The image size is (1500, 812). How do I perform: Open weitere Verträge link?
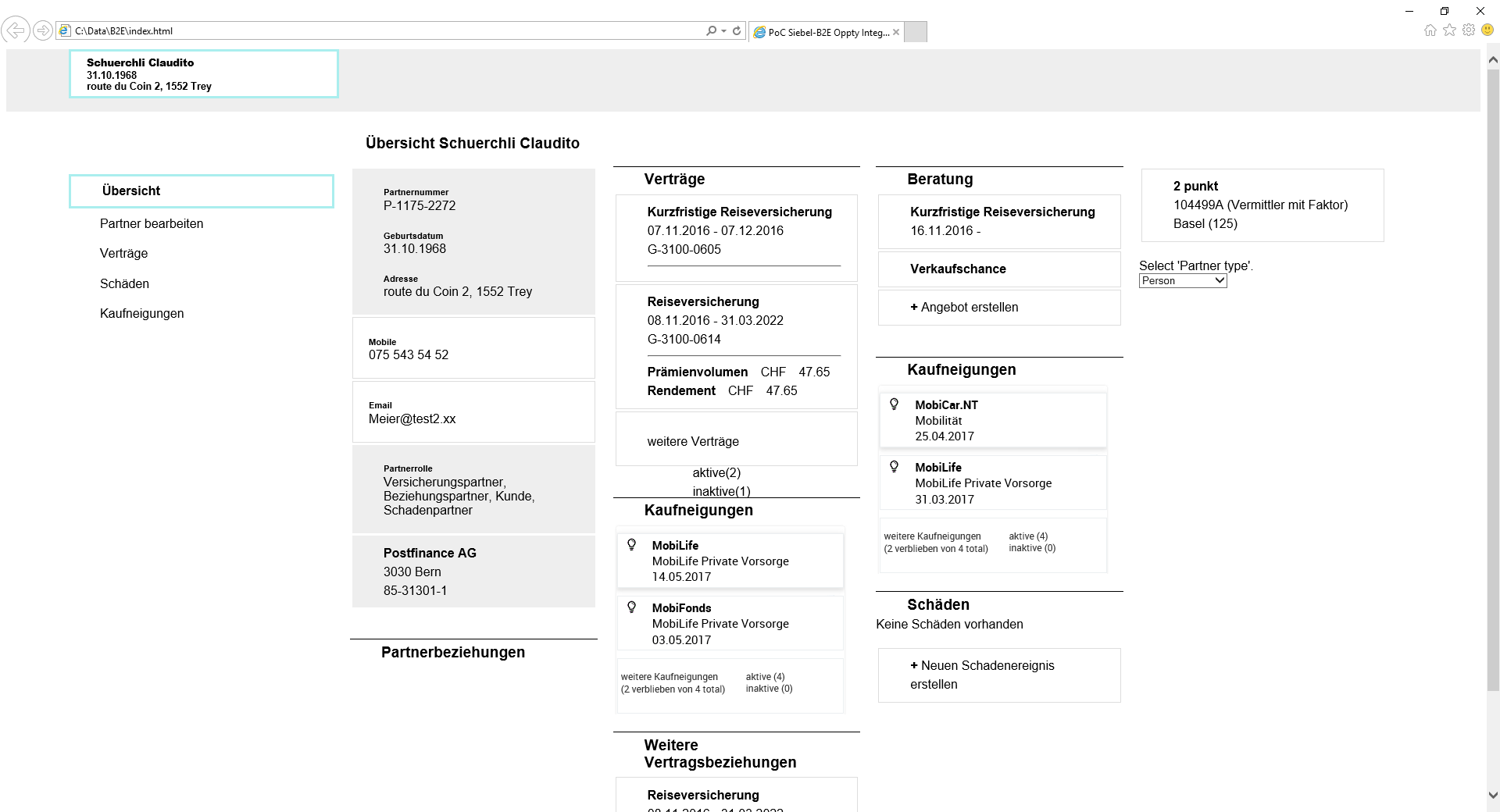[x=693, y=442]
